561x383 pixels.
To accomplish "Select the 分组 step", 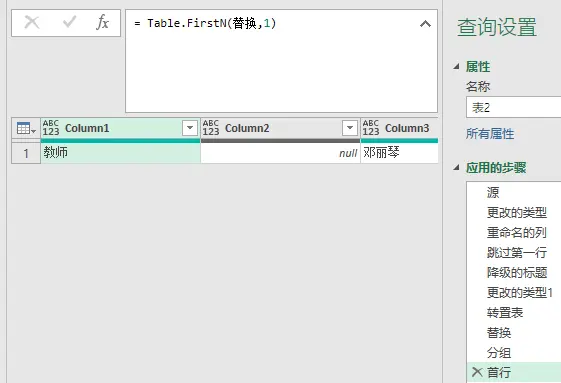I will 514,353.
